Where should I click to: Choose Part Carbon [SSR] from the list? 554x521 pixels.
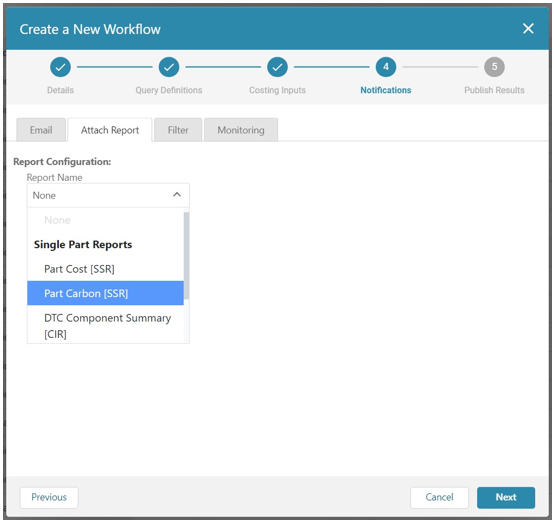[x=106, y=293]
